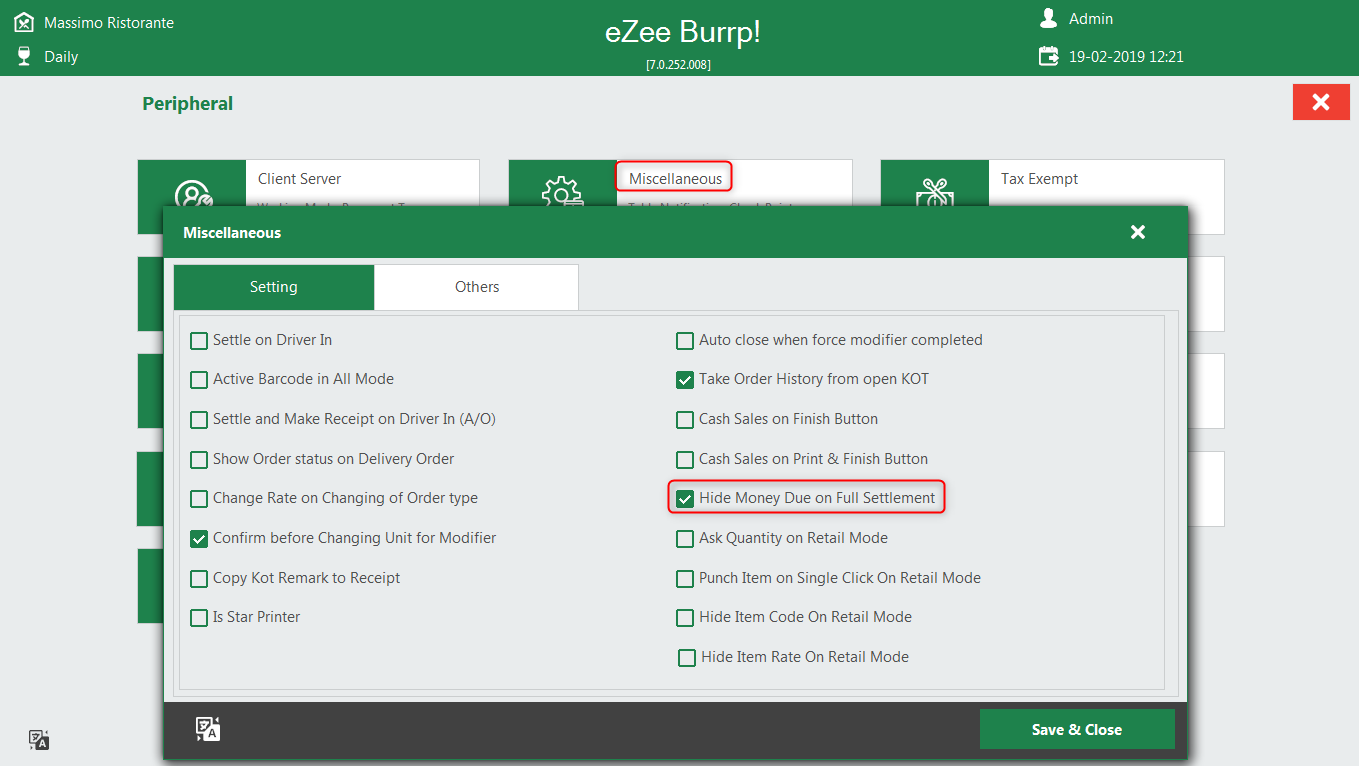Open the Client Server tile label
Image resolution: width=1359 pixels, height=766 pixels.
pyautogui.click(x=299, y=179)
